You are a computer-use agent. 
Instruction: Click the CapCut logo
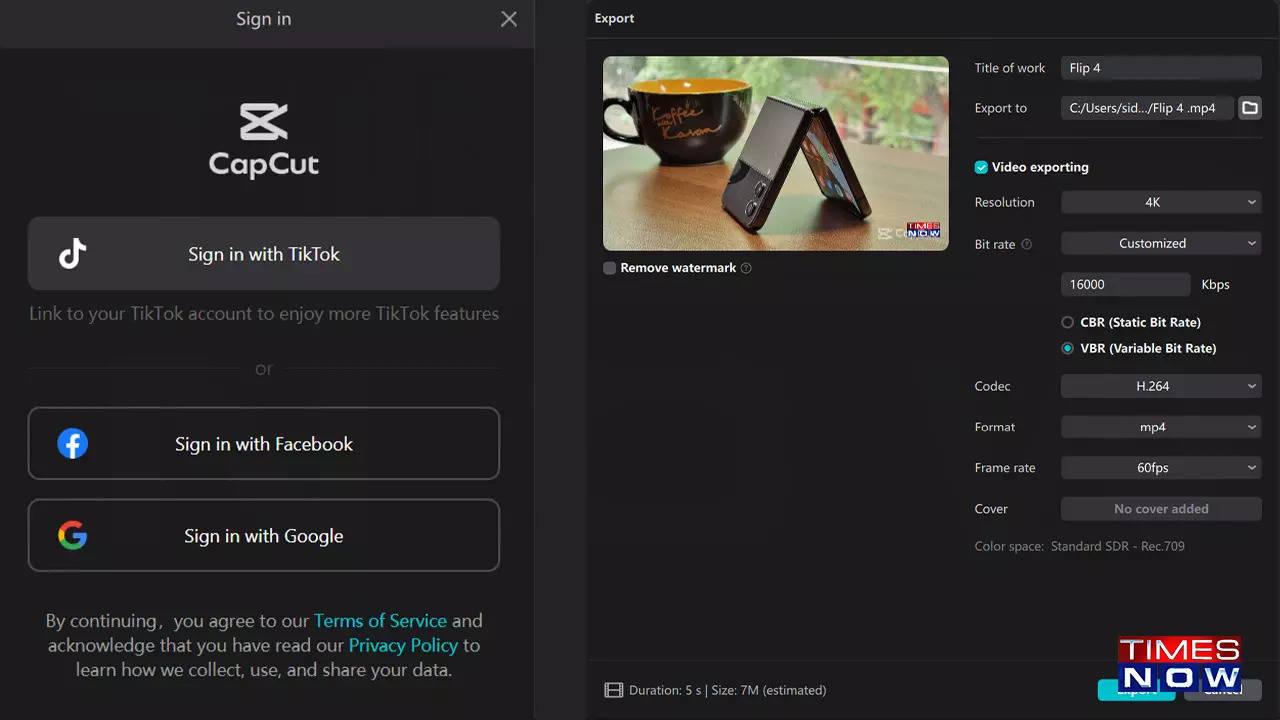coord(264,141)
